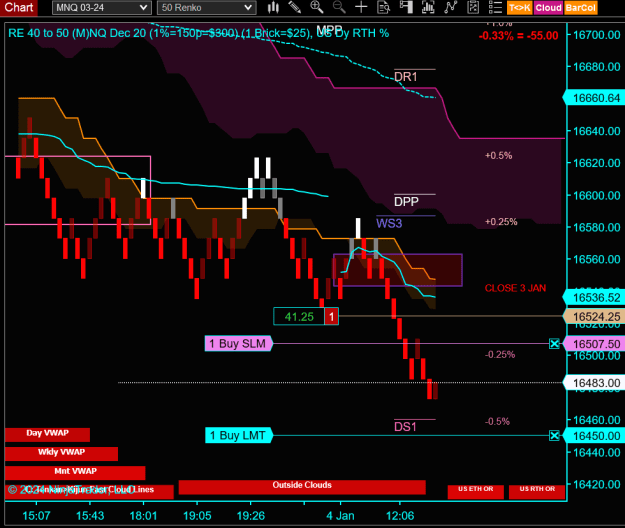Click the WS3 pivot label

(389, 223)
